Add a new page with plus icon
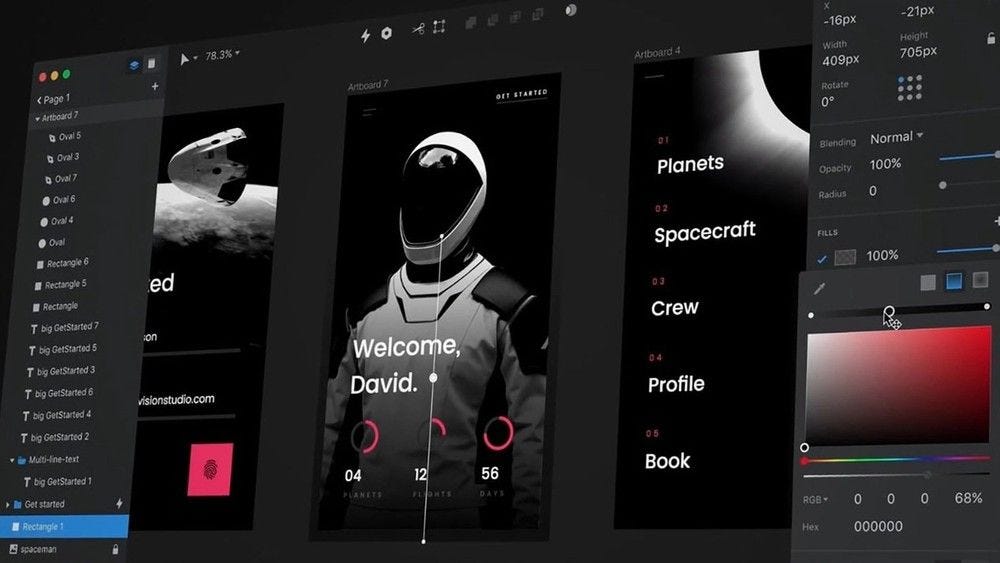 click(155, 86)
